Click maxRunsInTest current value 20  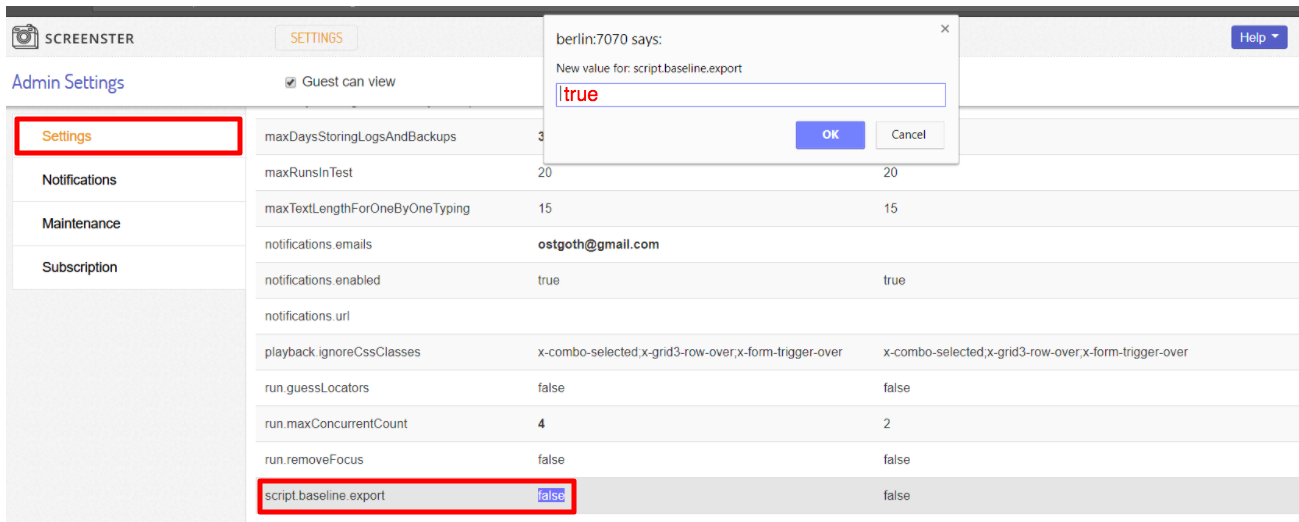click(545, 172)
